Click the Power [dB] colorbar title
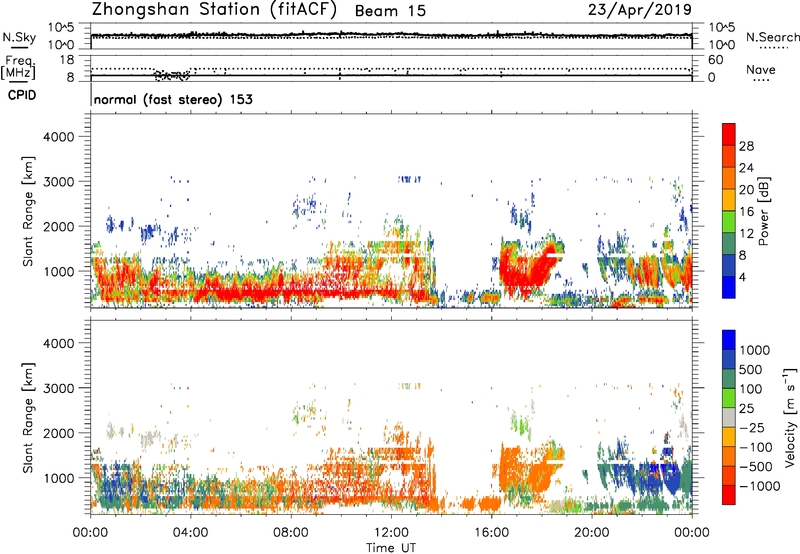This screenshot has width=800, height=554. click(764, 211)
